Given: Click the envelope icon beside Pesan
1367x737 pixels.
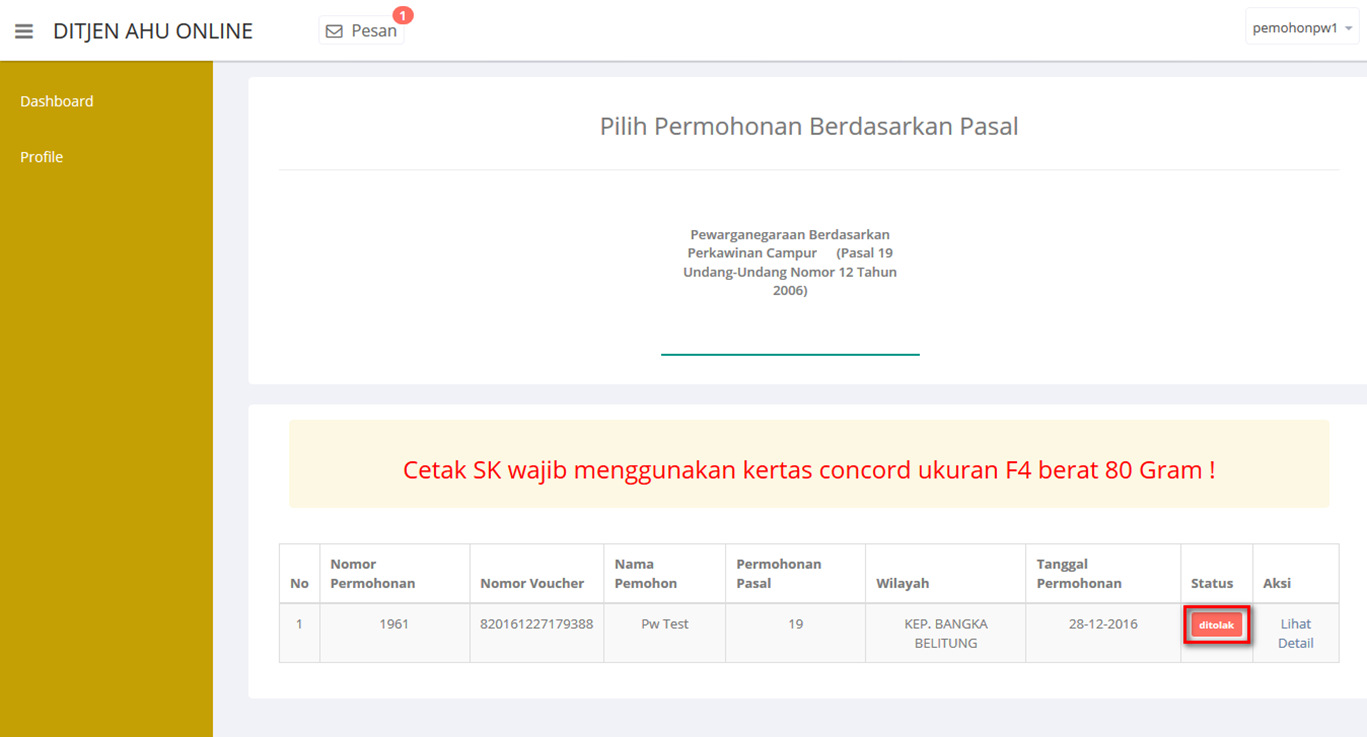Looking at the screenshot, I should click(335, 31).
